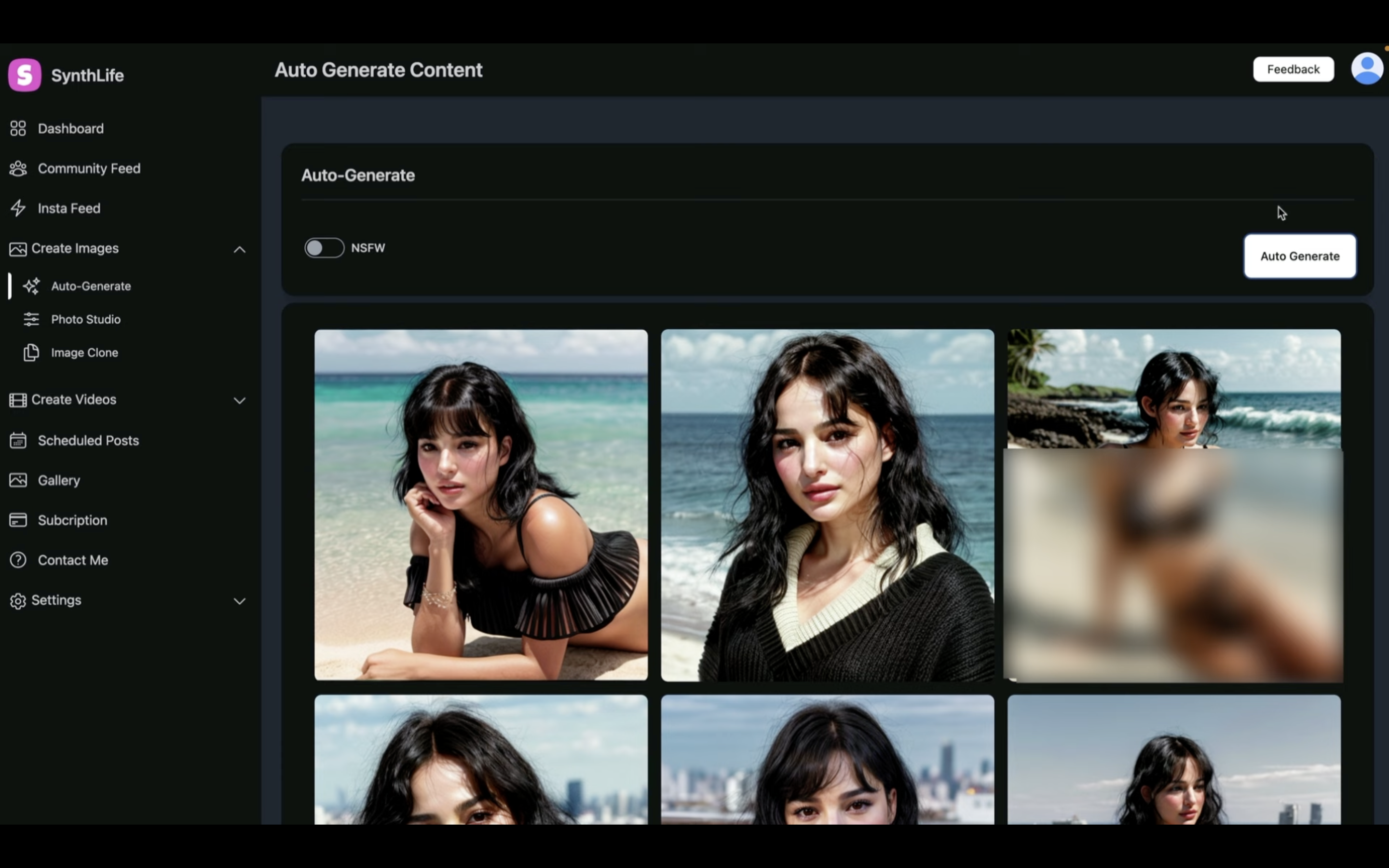This screenshot has width=1389, height=868.
Task: Collapse the Create Images section chevron
Action: 239,249
